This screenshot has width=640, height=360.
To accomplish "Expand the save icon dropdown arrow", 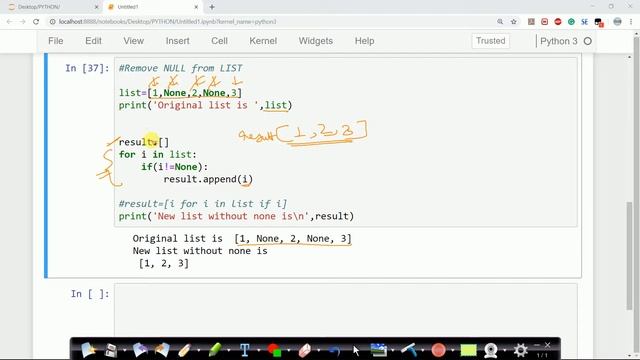I will pyautogui.click(x=124, y=351).
